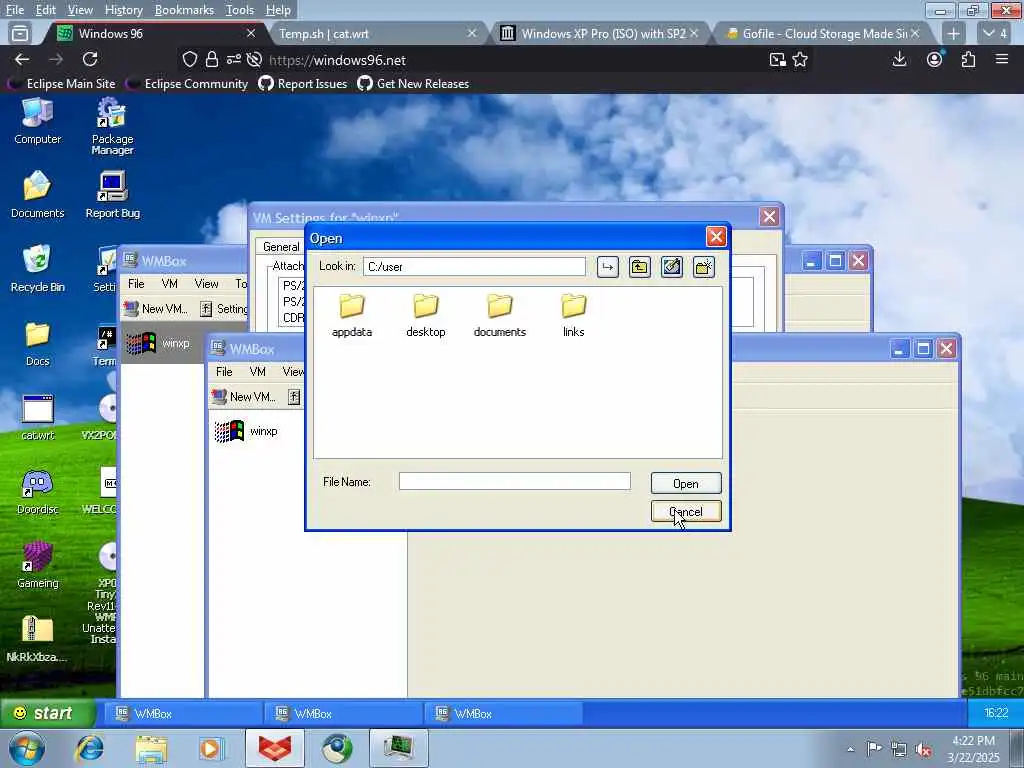List all tabs dropdown arrow
The width and height of the screenshot is (1024, 768).
995,33
